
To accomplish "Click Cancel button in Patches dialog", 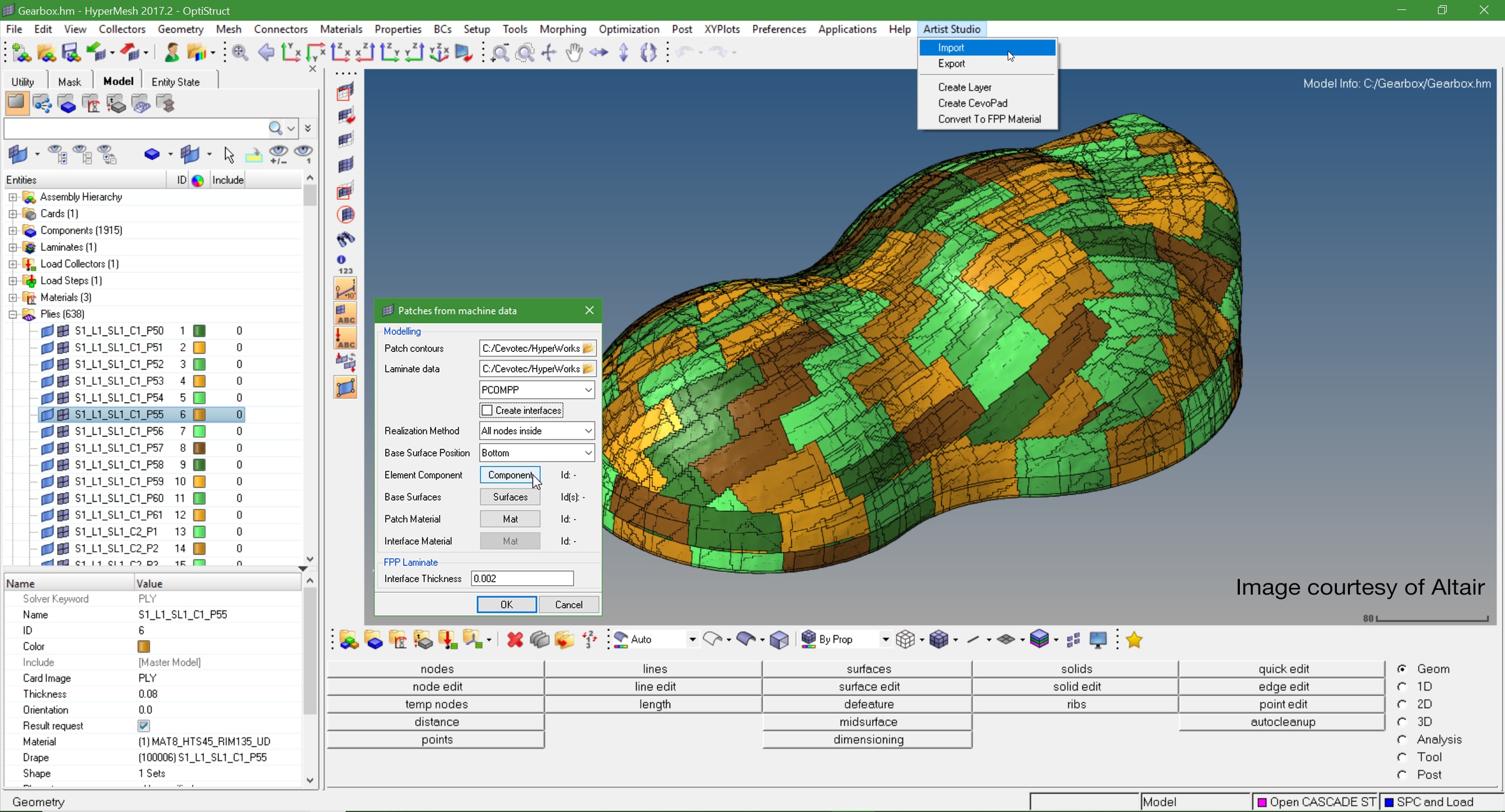I will click(x=567, y=604).
